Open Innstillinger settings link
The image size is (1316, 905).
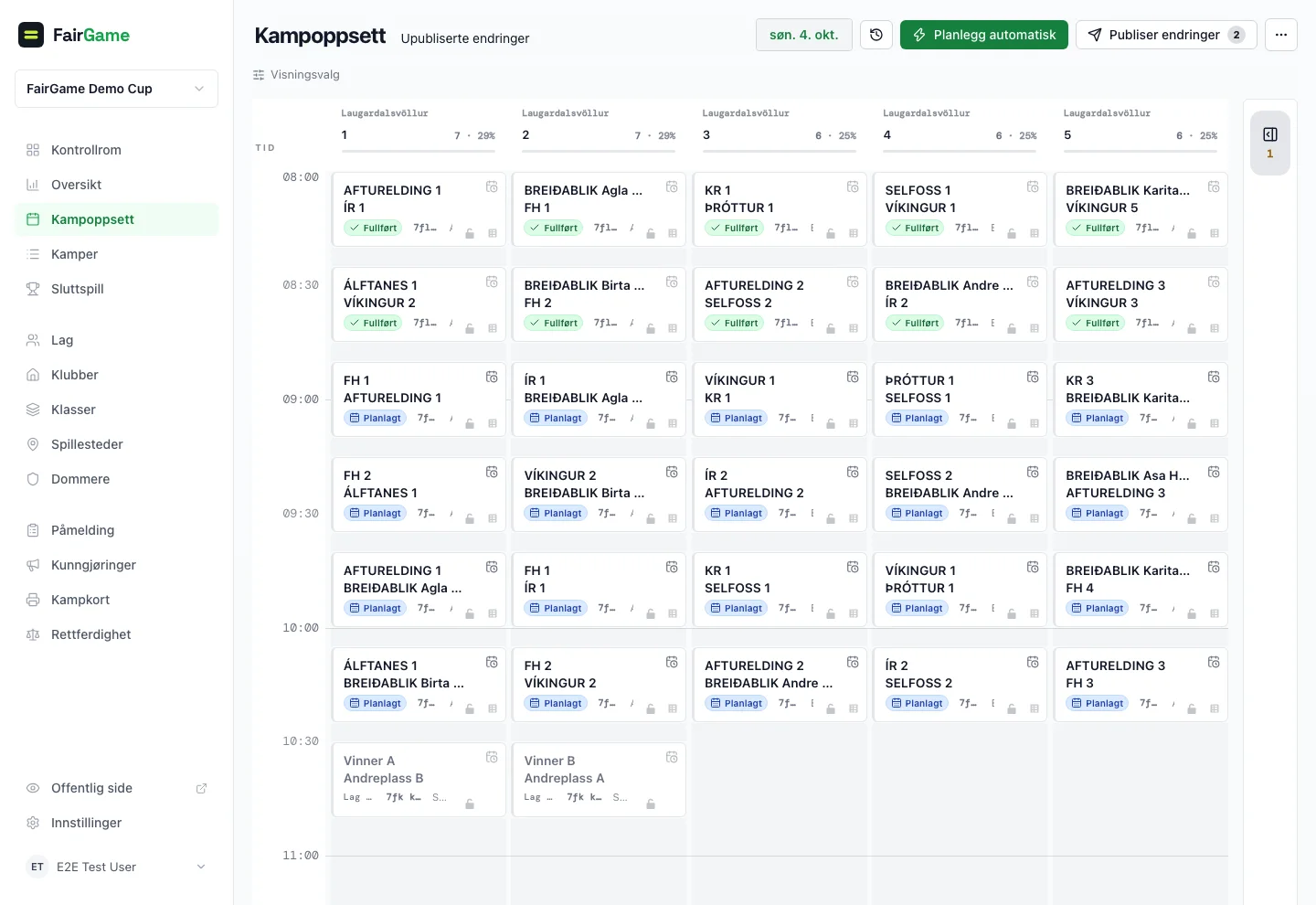click(116, 823)
